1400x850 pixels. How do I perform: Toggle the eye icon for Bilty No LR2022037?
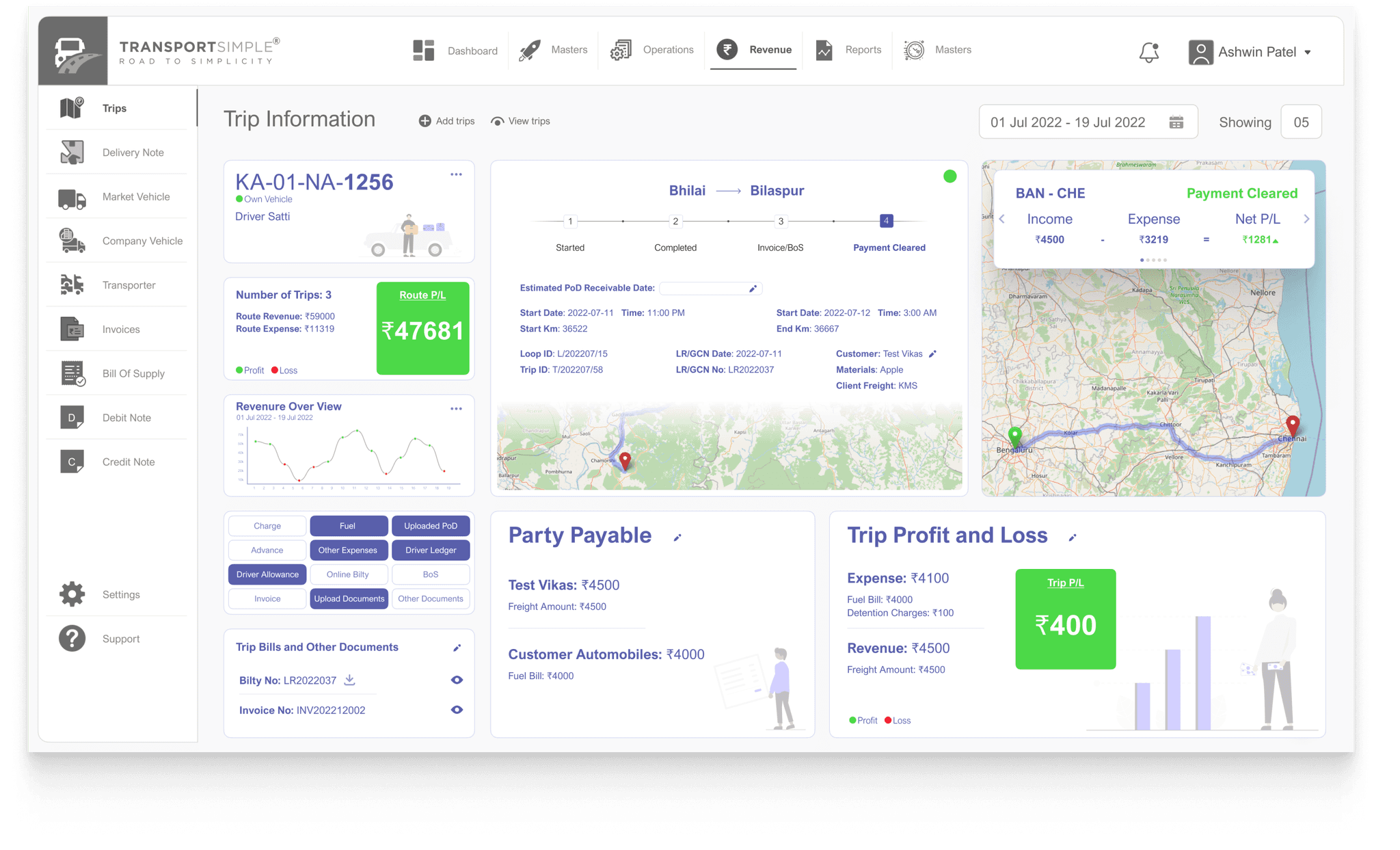[x=455, y=680]
